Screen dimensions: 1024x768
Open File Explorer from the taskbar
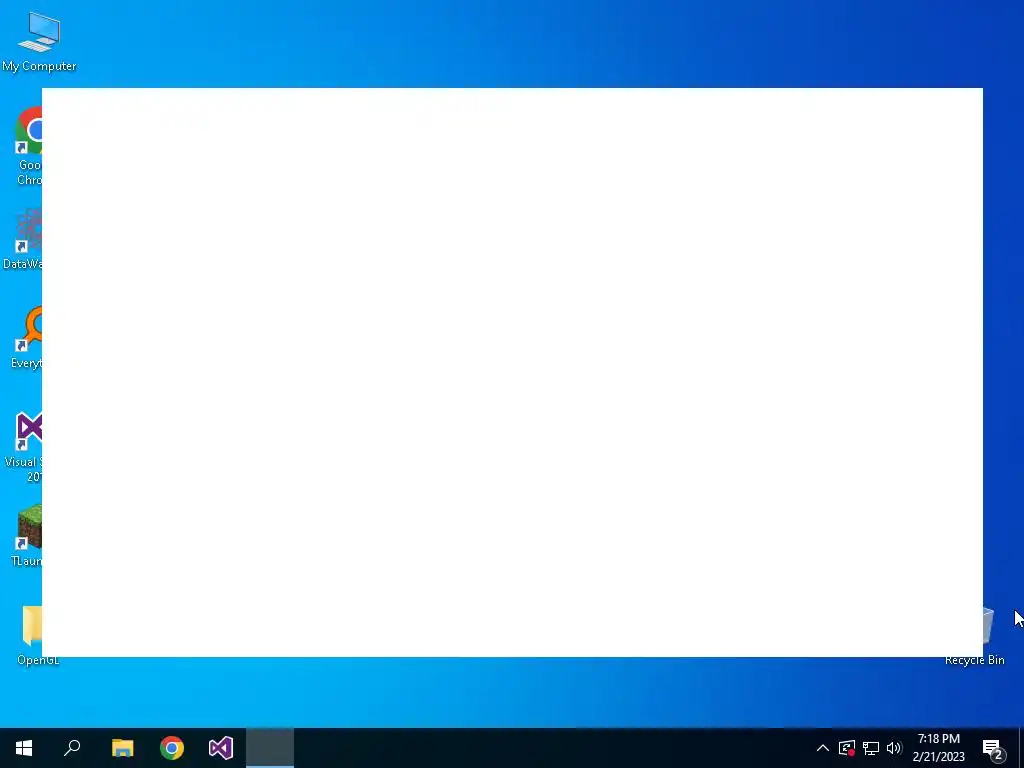122,748
